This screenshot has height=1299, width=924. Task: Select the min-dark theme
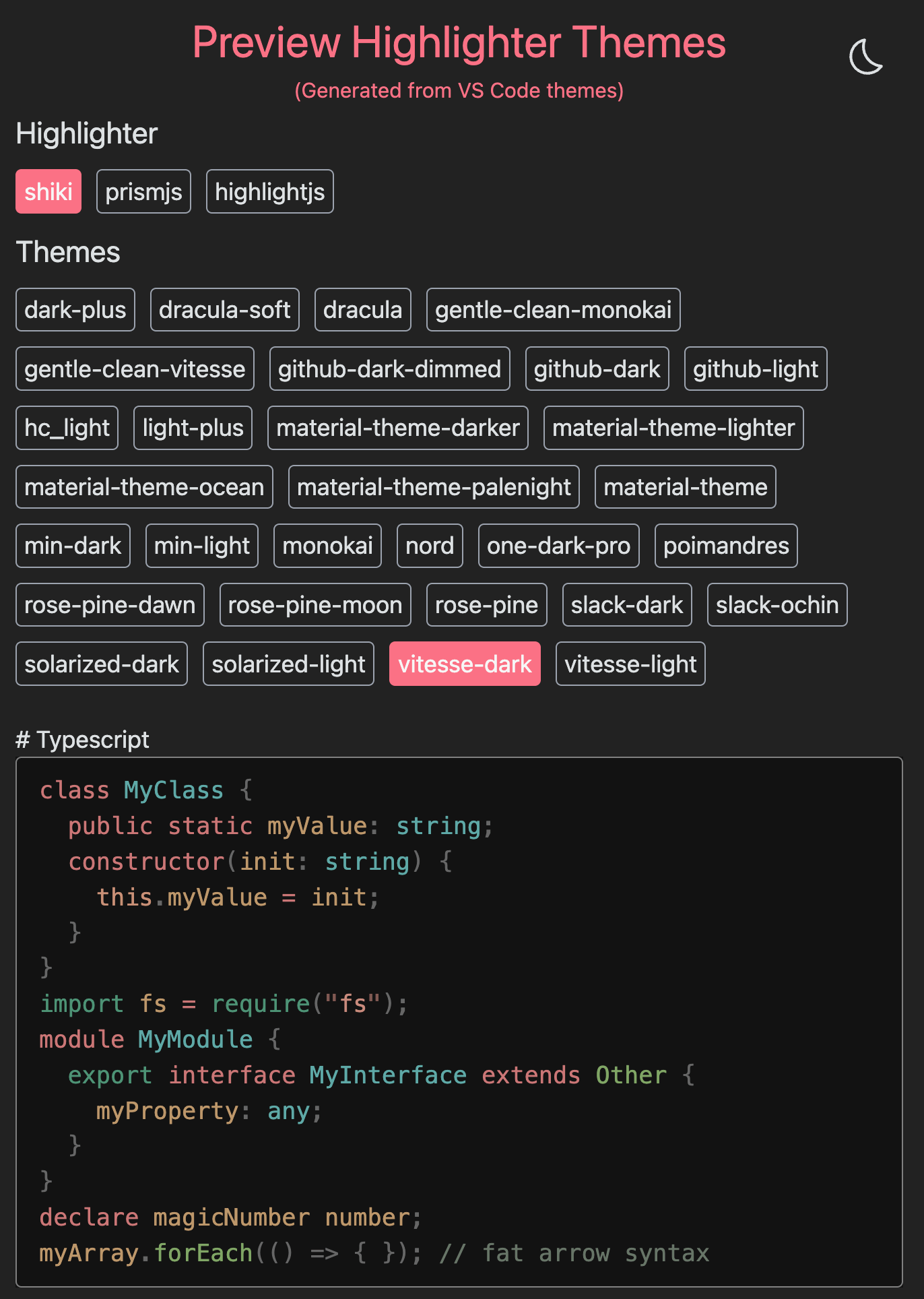click(x=73, y=546)
